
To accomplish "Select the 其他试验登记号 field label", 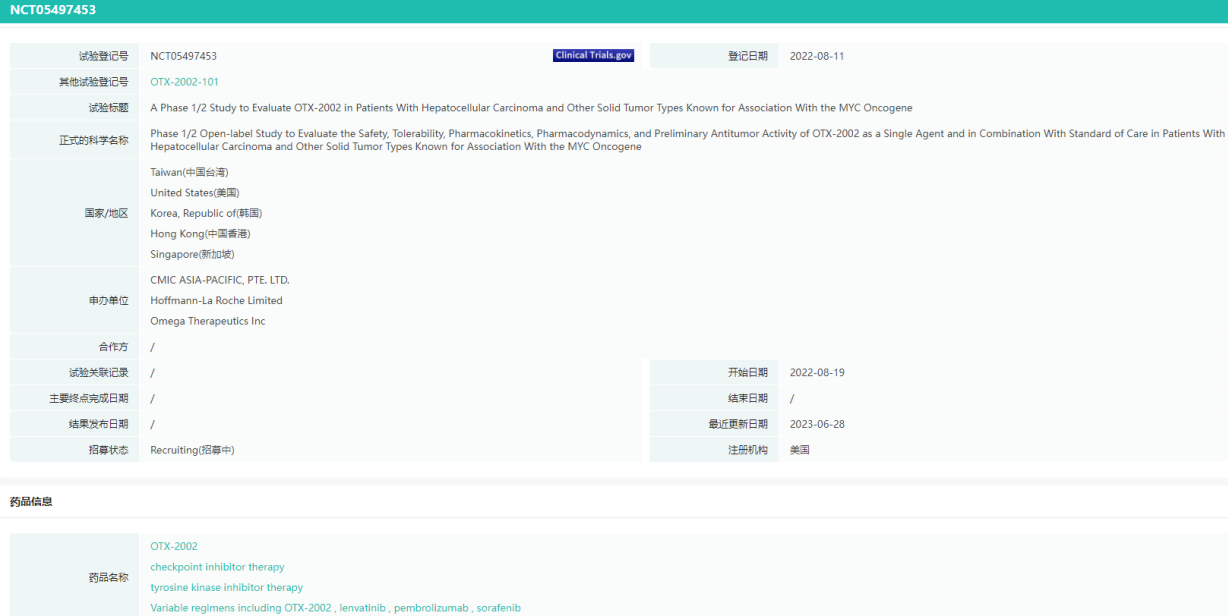I will coord(93,82).
